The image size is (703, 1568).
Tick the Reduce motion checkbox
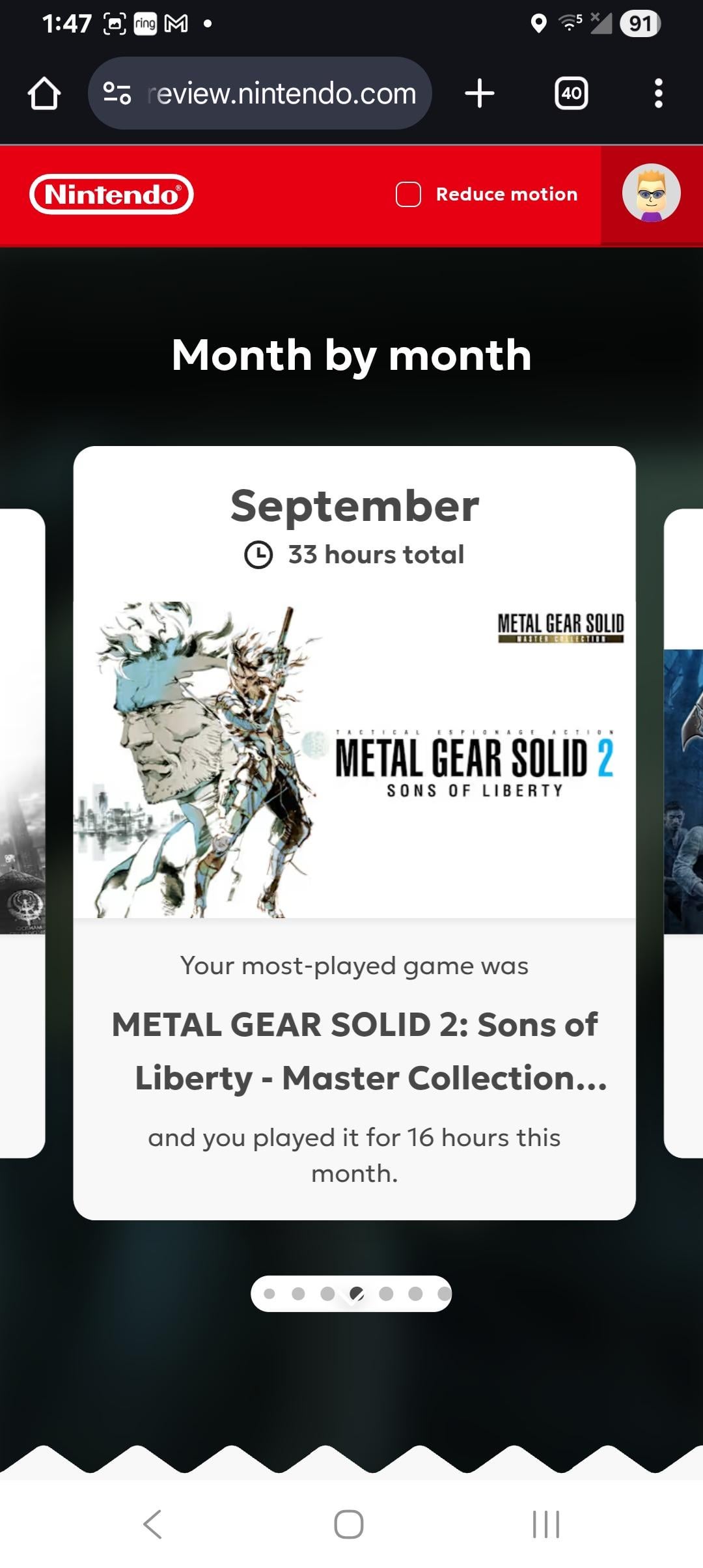tap(408, 194)
